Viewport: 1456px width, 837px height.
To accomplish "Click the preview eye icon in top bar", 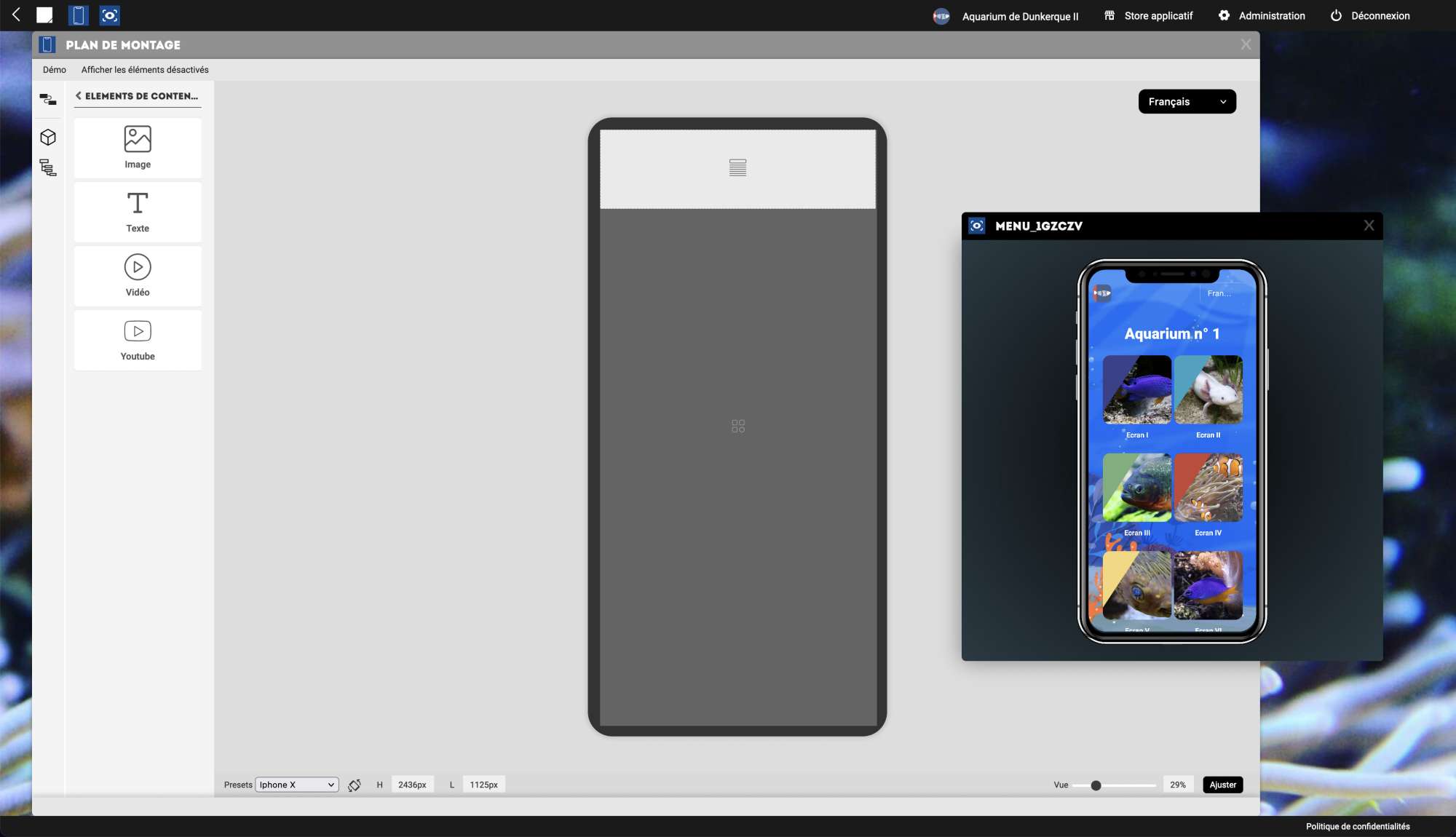I will (109, 15).
